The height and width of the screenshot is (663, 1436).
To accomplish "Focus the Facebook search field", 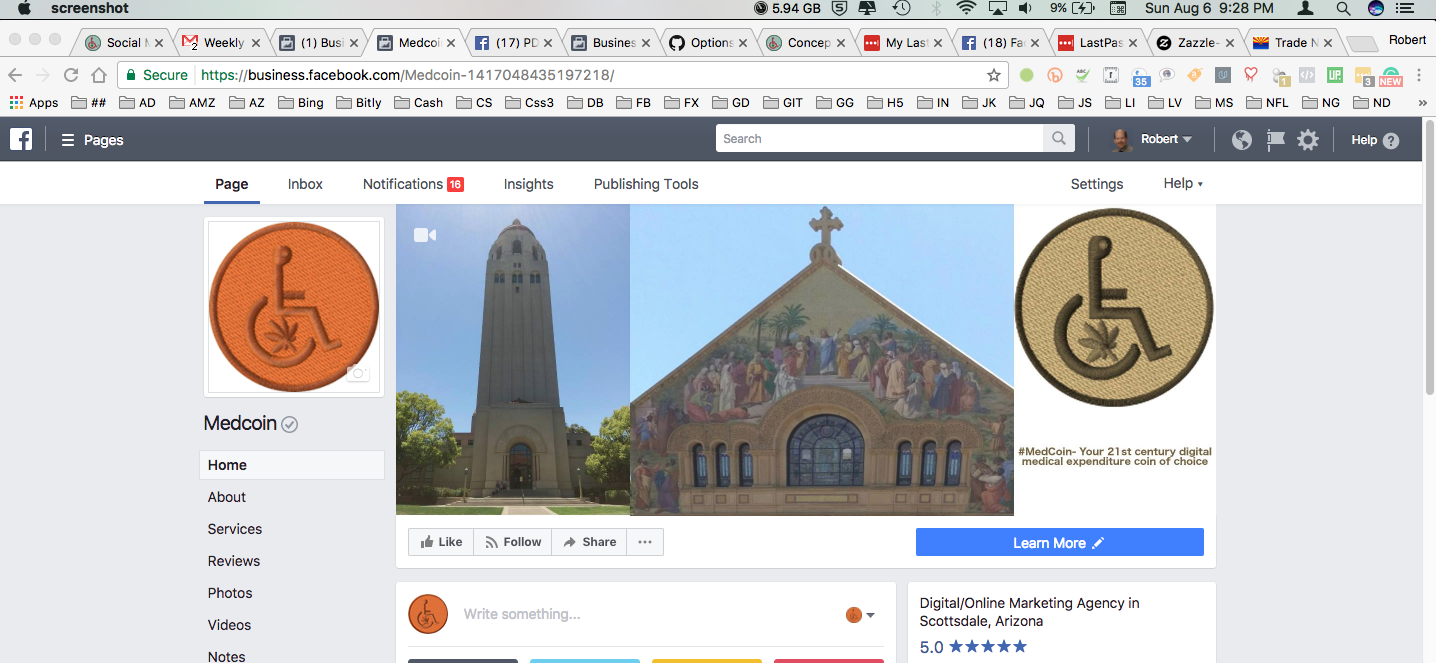I will point(880,139).
